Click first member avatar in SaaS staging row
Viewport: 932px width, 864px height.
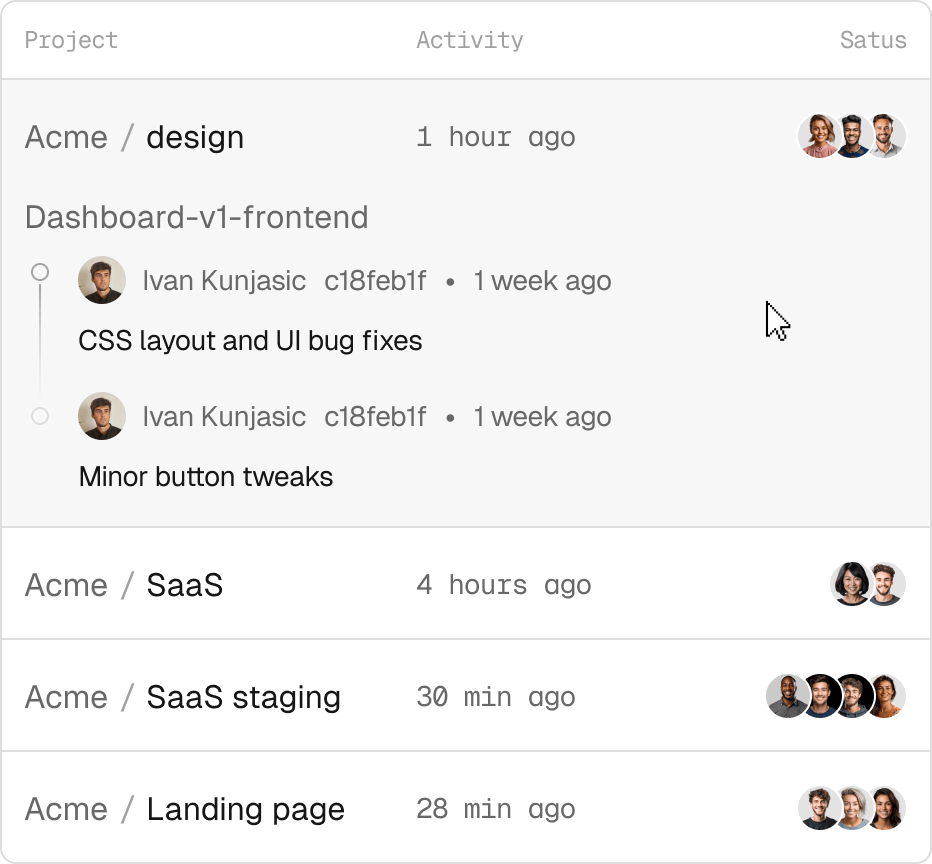[x=787, y=696]
